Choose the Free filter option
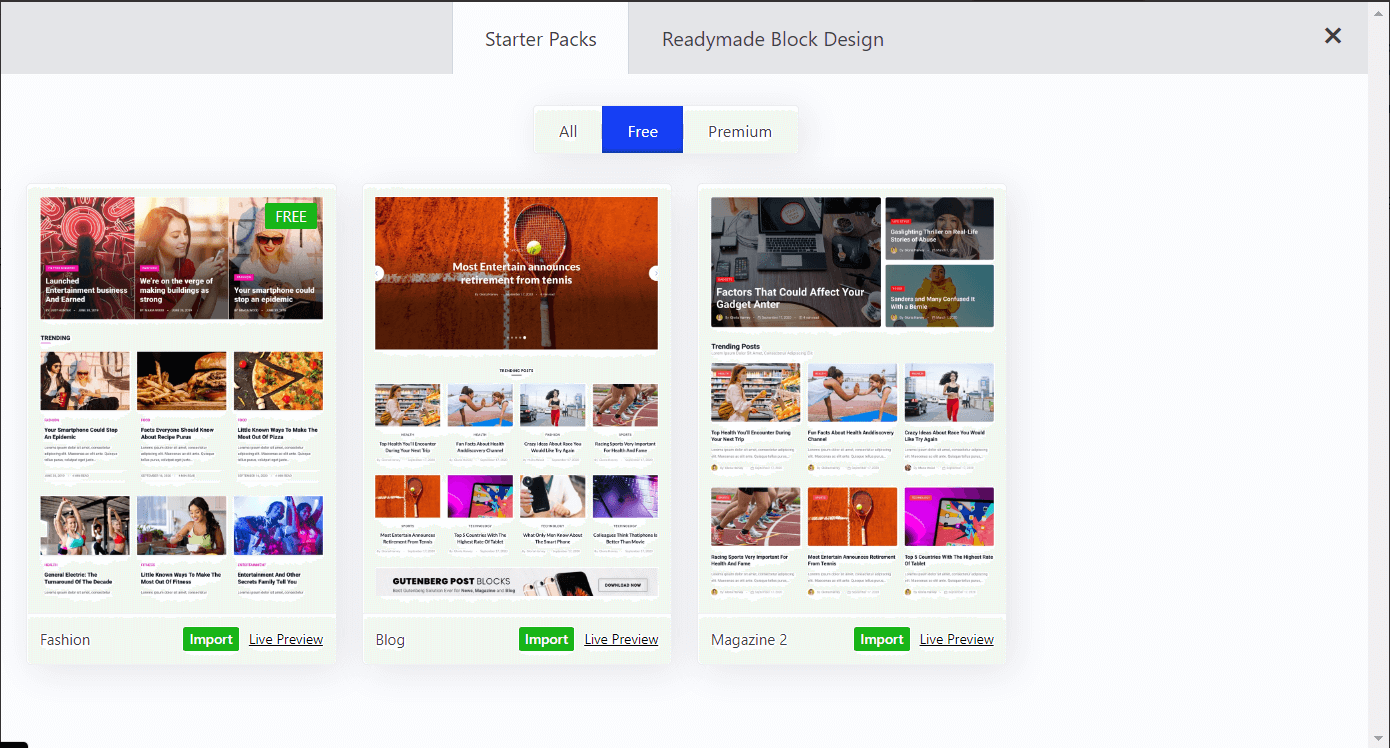The height and width of the screenshot is (748, 1390). 642,131
